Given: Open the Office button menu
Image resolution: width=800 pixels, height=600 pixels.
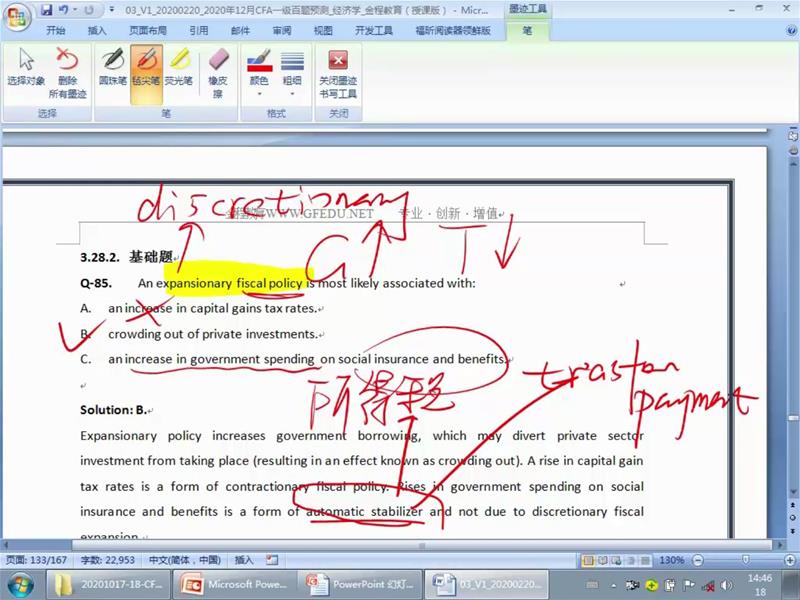Looking at the screenshot, I should tap(17, 17).
